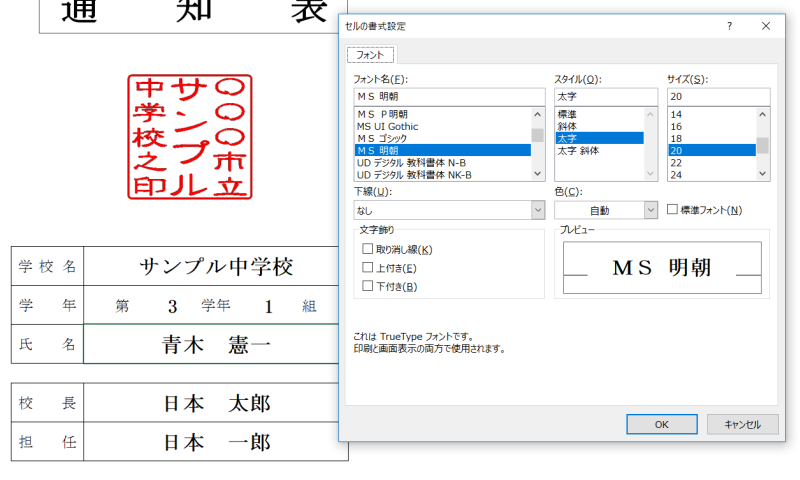Select 太字 斜体 font style

(599, 150)
